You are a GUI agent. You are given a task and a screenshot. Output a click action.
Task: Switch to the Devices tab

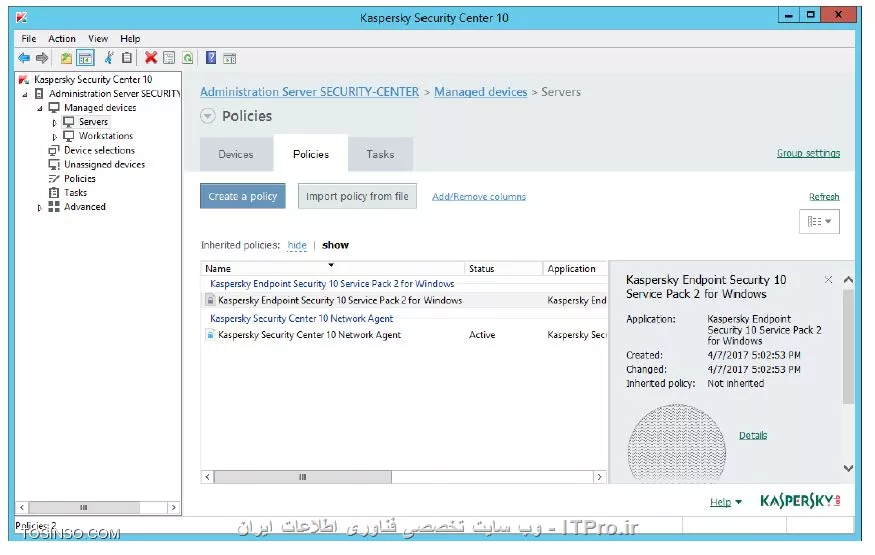pyautogui.click(x=236, y=154)
